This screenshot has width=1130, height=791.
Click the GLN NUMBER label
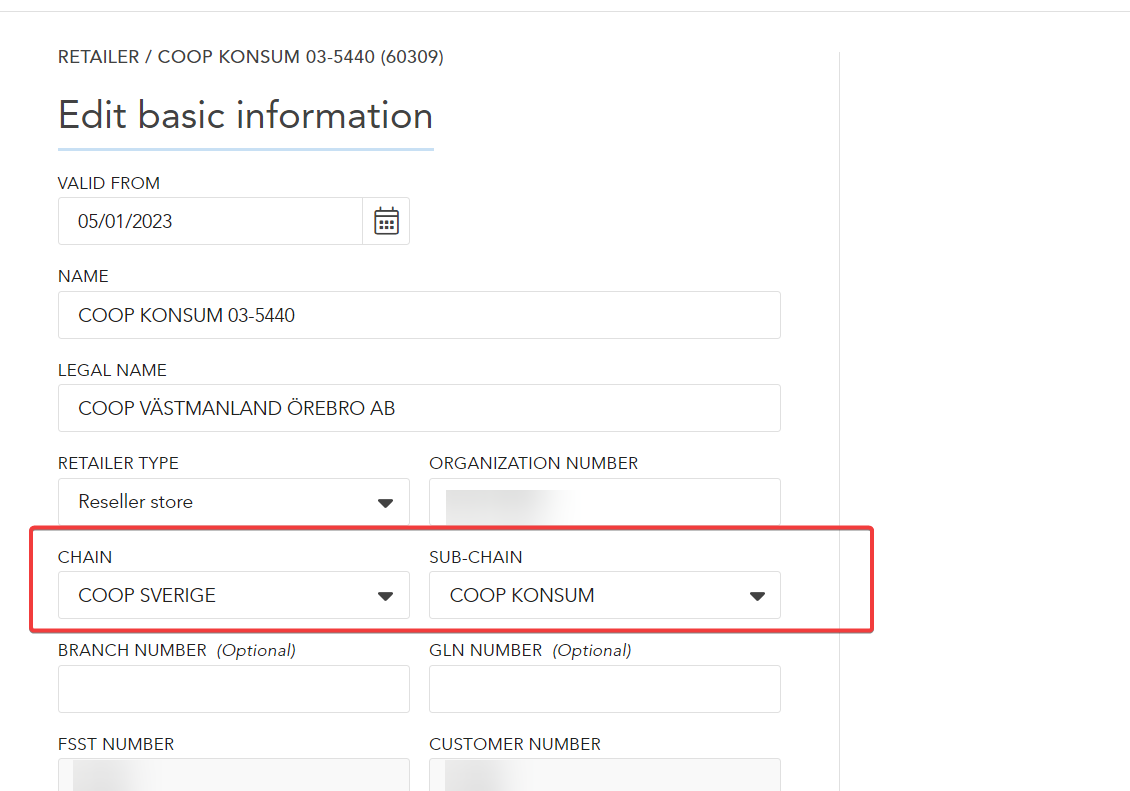coord(486,651)
